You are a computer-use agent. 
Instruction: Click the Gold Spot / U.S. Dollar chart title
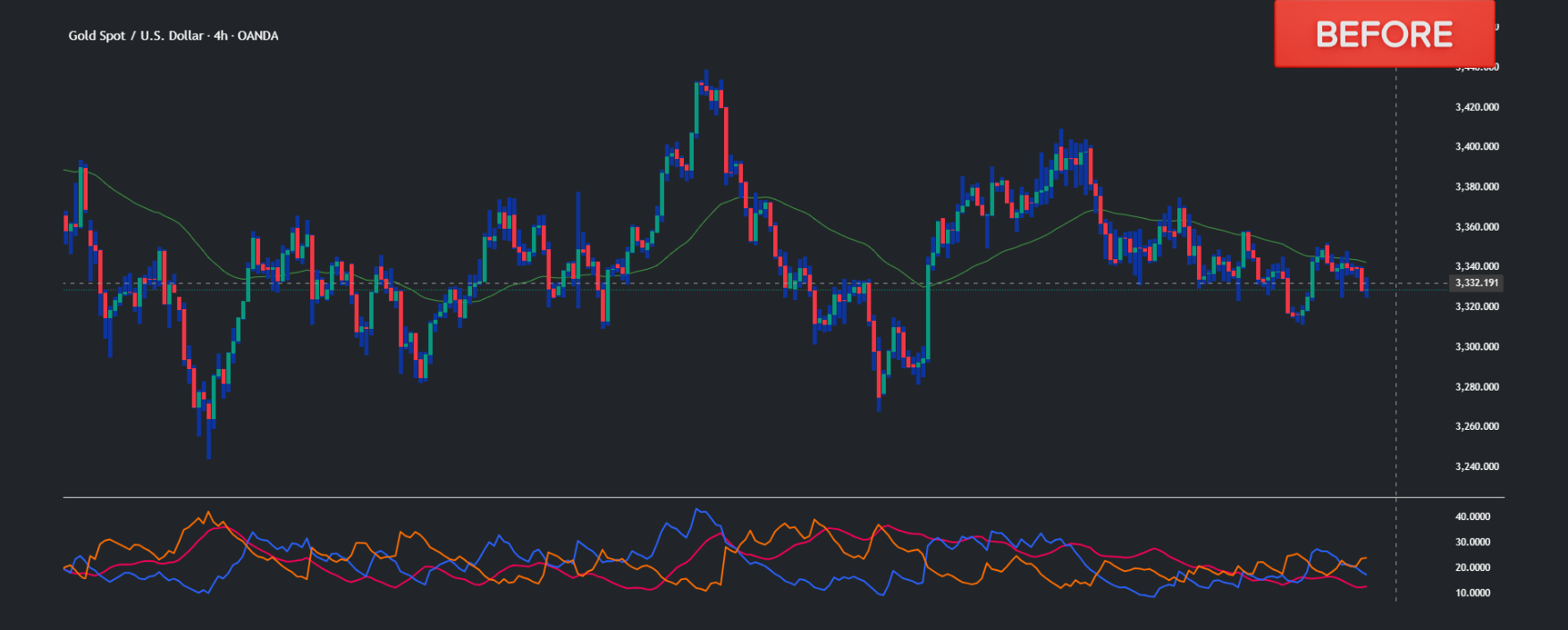(173, 36)
